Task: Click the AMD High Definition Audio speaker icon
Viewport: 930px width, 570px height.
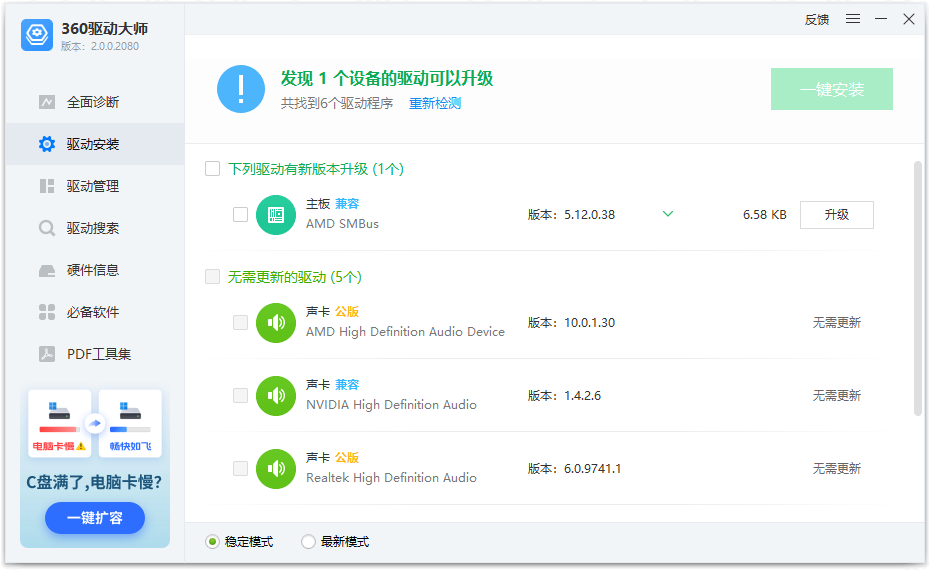Action: pos(276,323)
